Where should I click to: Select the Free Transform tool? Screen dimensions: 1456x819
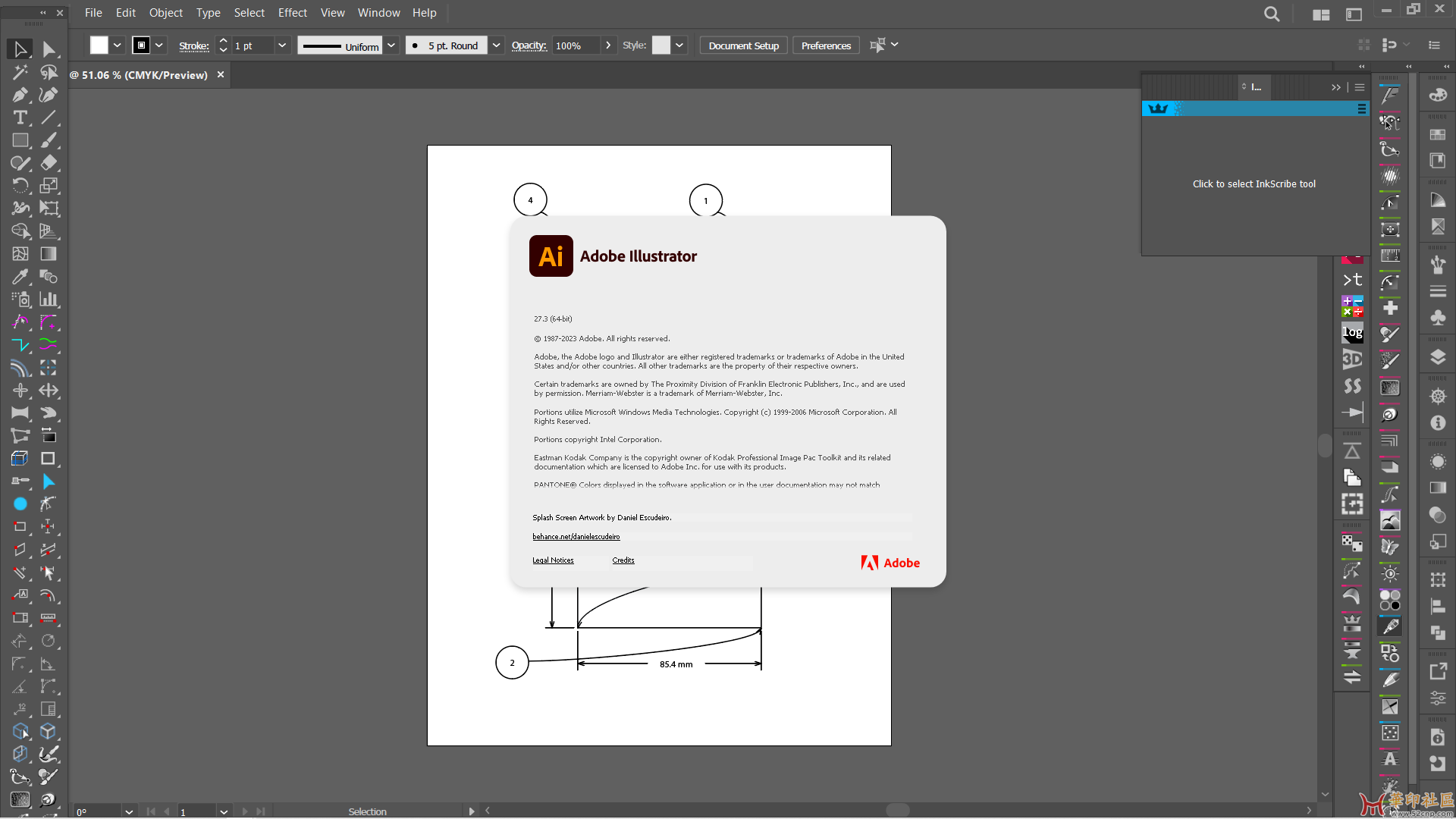pyautogui.click(x=49, y=209)
